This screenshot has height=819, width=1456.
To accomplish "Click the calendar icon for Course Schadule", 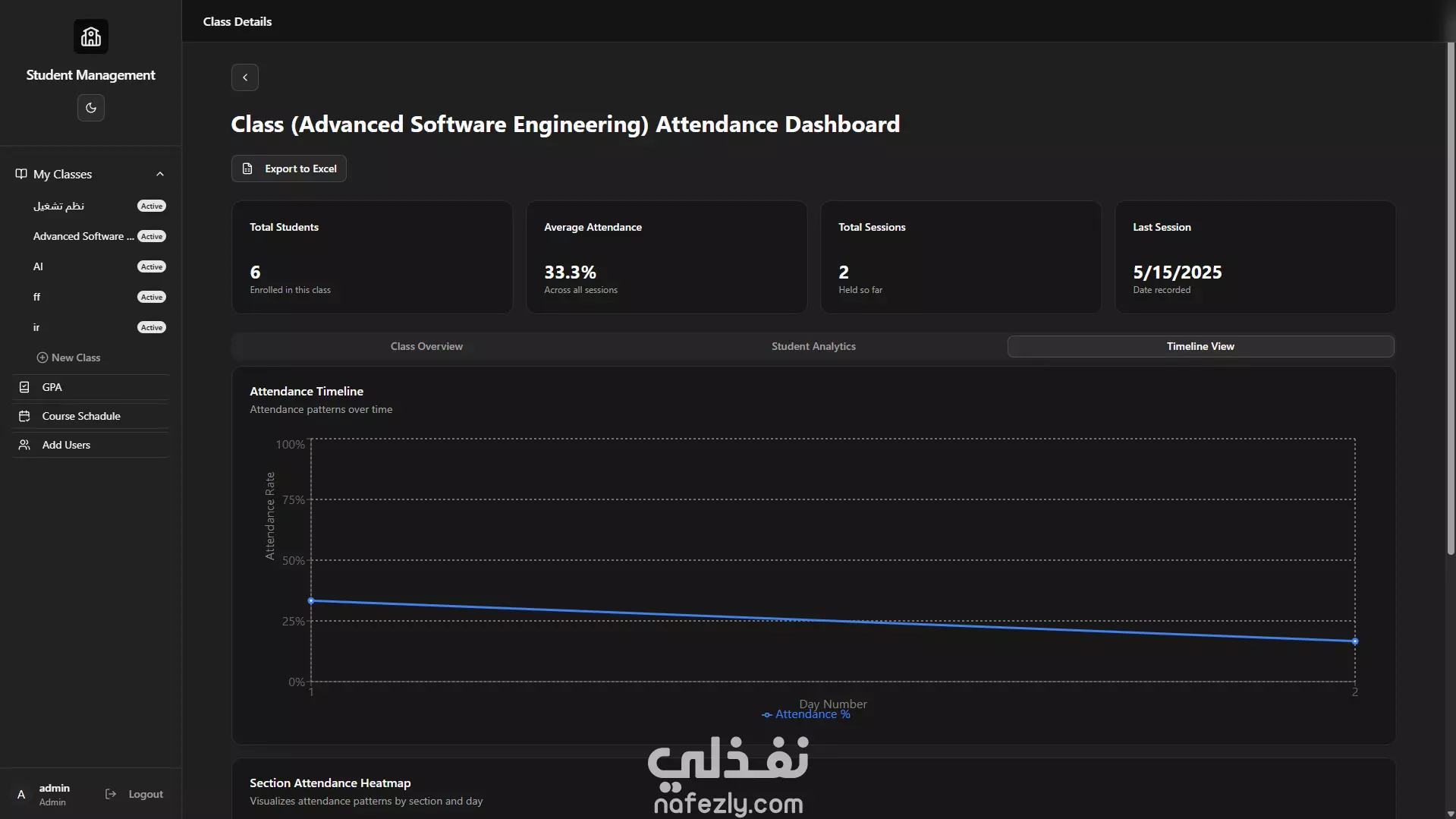I will [24, 416].
